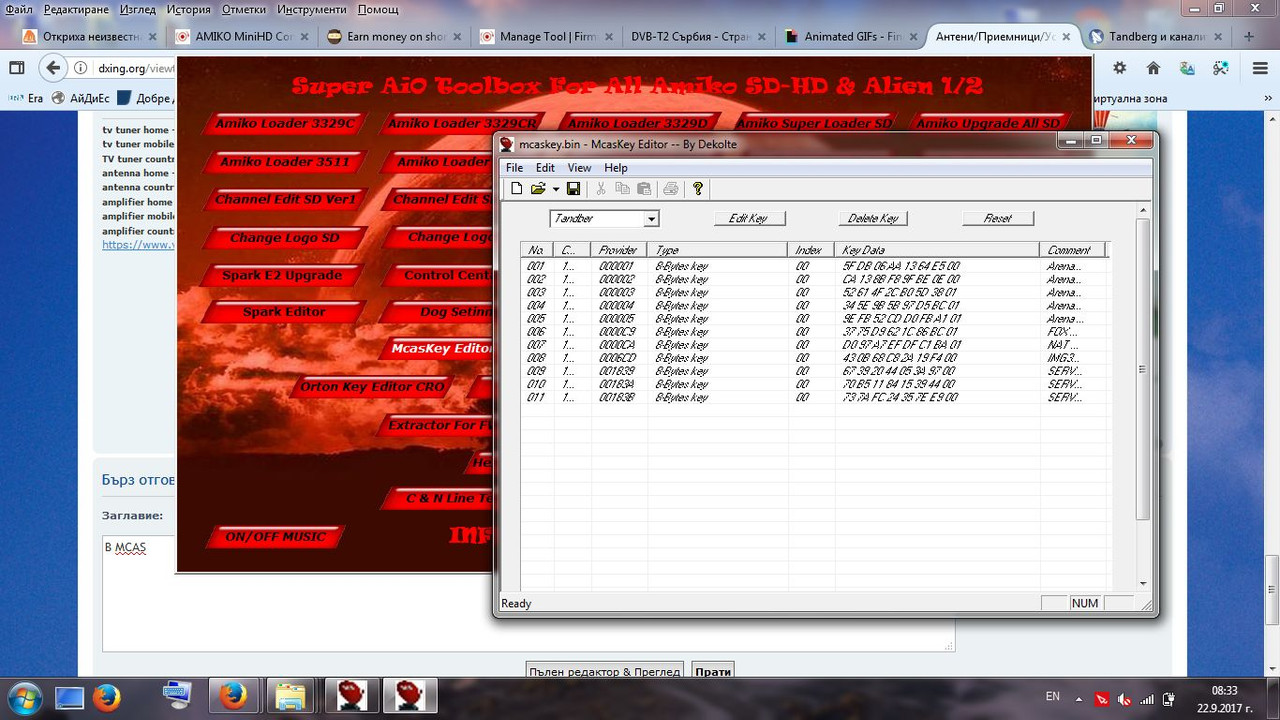Select key row 001 in the list
1280x720 pixels.
815,267
